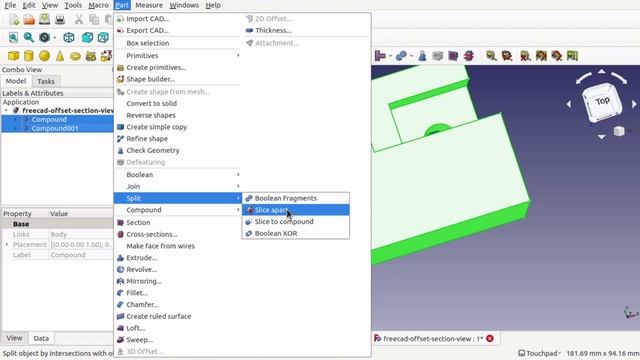Switch to top view cube icon
This screenshot has height=360, width=640.
point(103,38)
